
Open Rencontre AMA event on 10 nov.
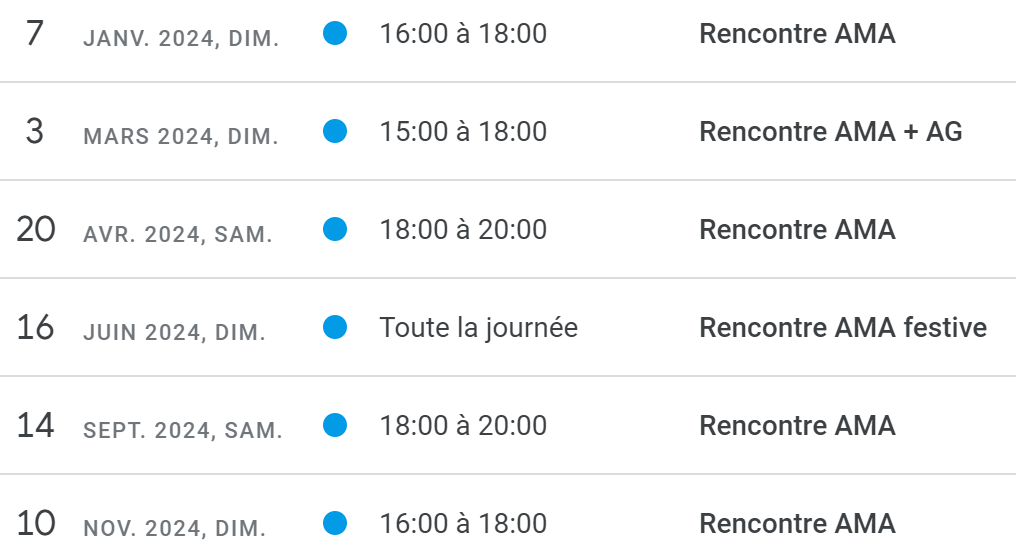tap(797, 524)
